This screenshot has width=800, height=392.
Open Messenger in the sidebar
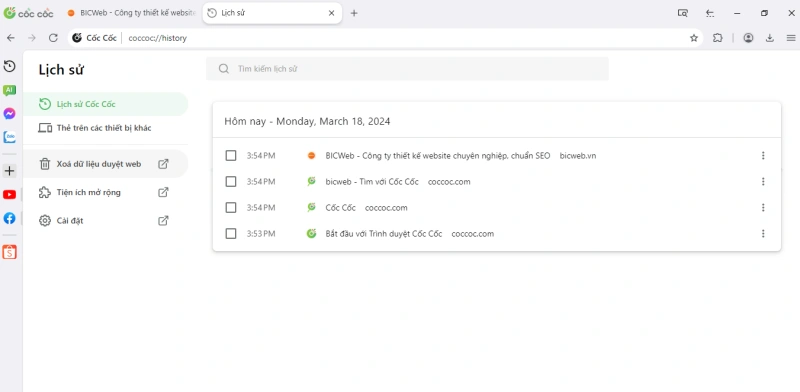pyautogui.click(x=9, y=113)
